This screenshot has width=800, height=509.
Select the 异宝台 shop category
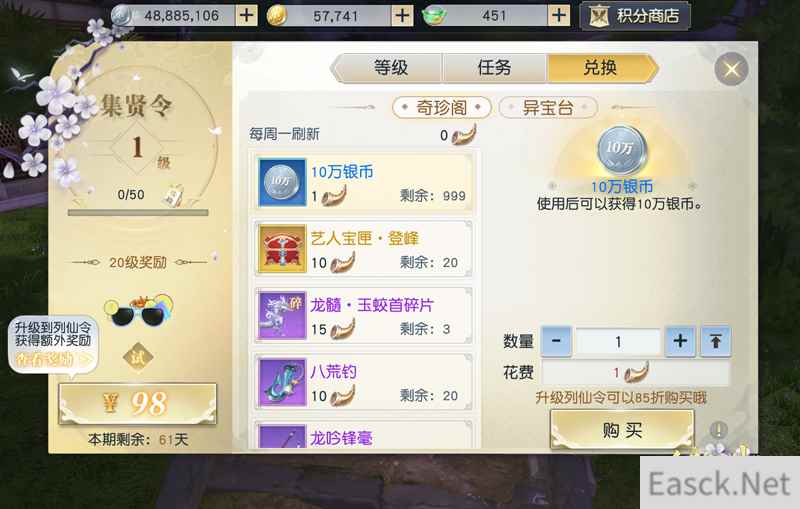pos(547,108)
